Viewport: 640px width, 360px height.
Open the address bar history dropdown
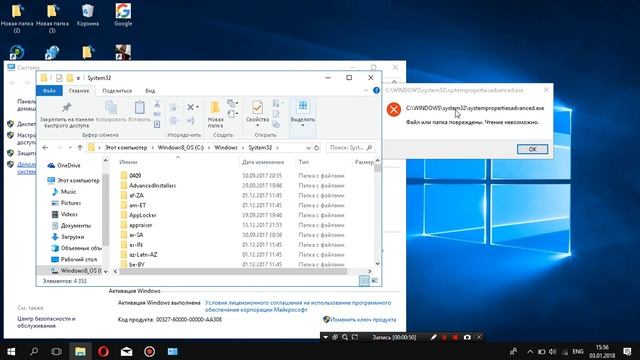[x=308, y=148]
